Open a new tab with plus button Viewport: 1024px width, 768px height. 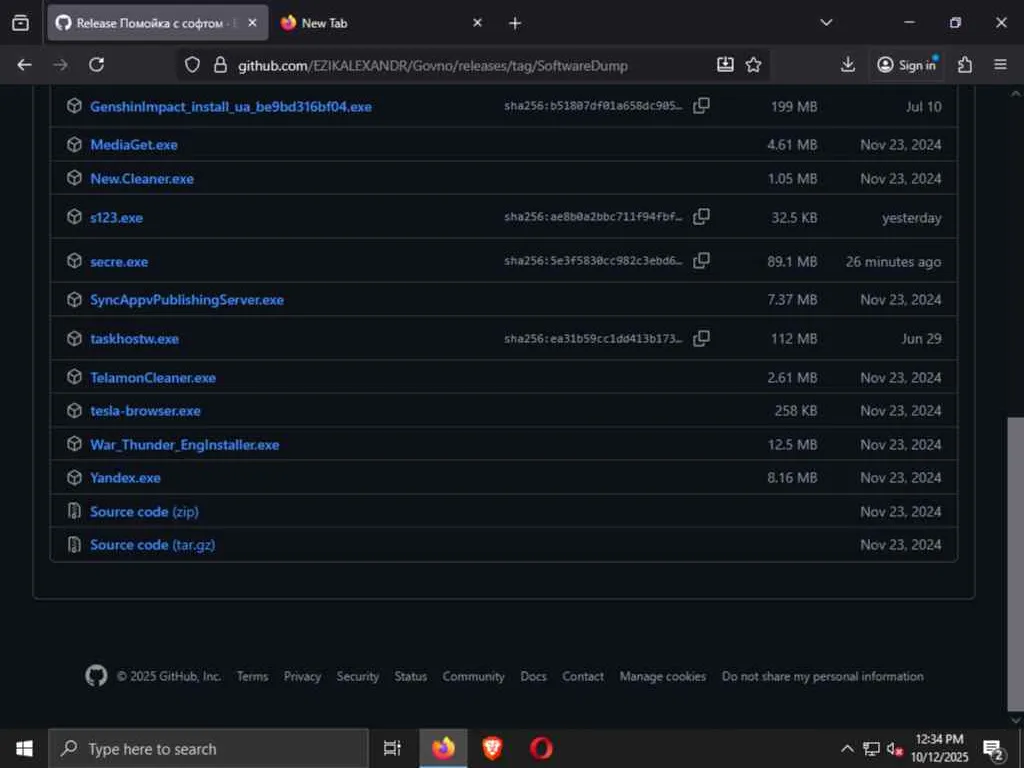pos(515,23)
